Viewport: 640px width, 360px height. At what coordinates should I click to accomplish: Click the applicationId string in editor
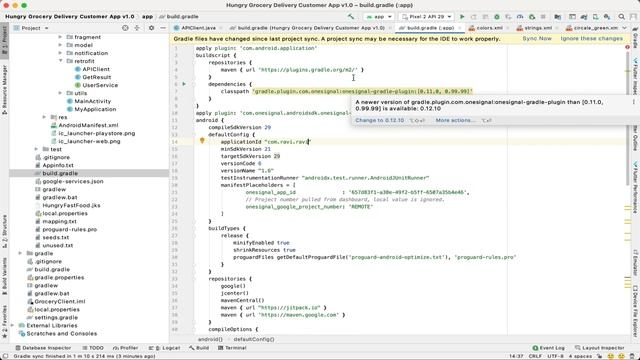[287, 142]
